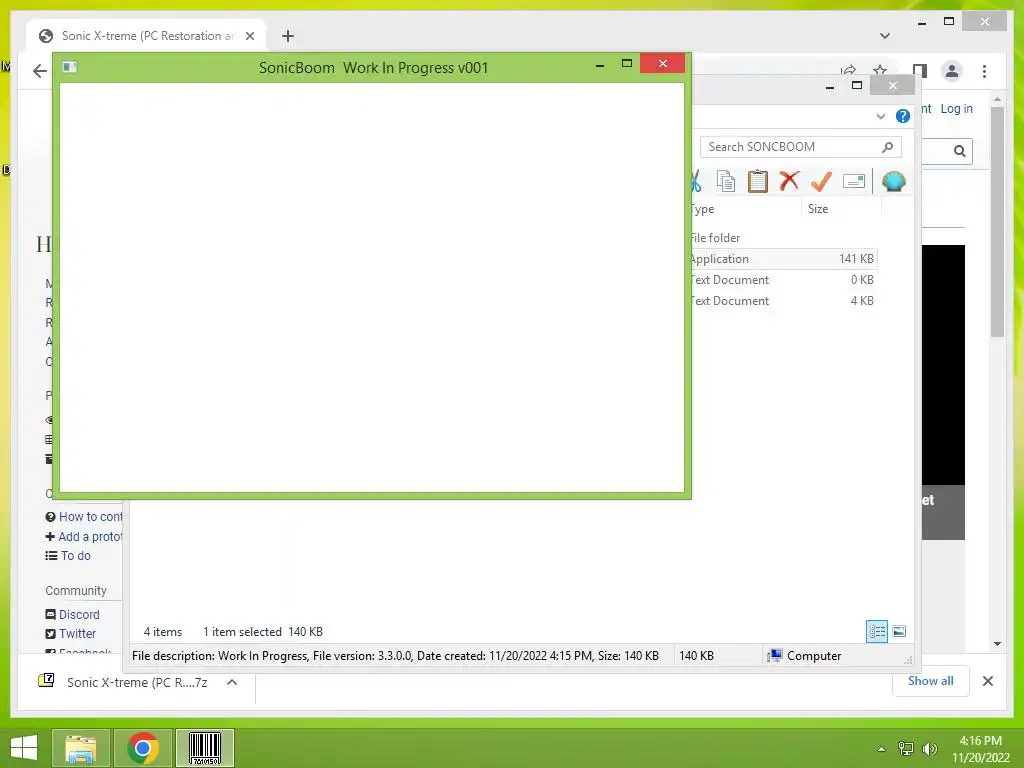This screenshot has height=768, width=1024.
Task: Click the Log in link on page
Action: (x=957, y=108)
